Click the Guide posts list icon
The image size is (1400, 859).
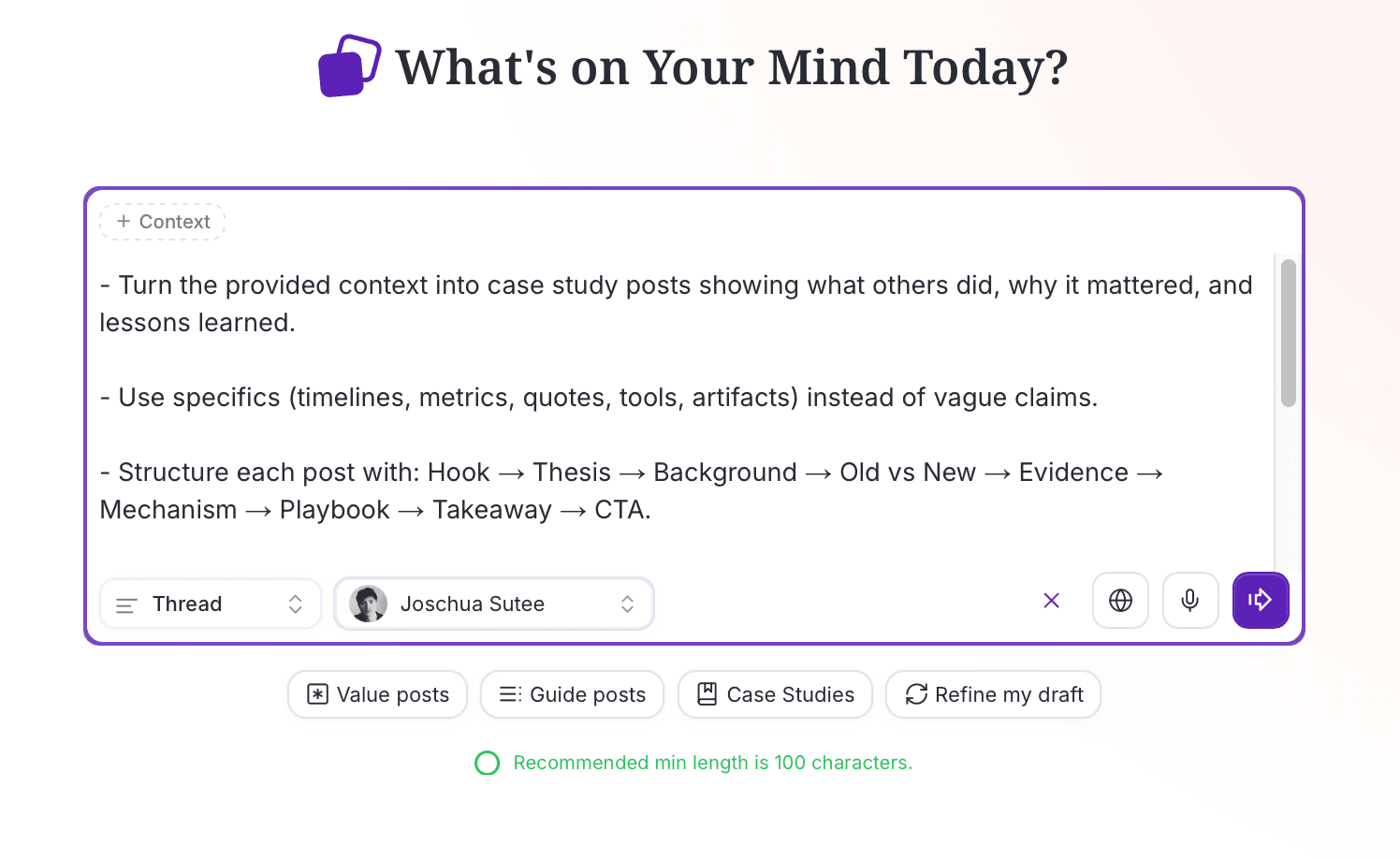pyautogui.click(x=510, y=694)
